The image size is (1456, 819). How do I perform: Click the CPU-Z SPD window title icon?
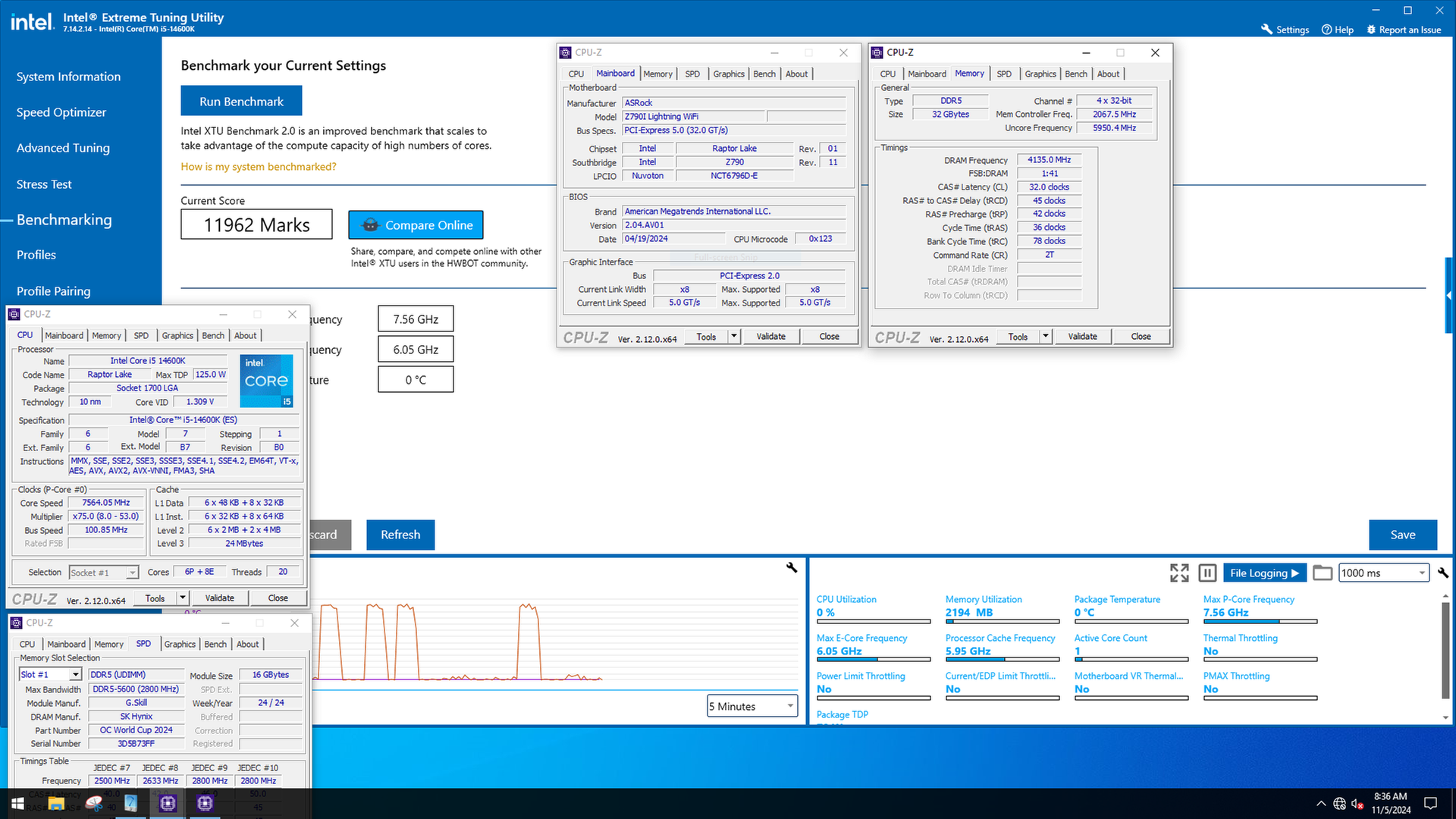[x=17, y=623]
